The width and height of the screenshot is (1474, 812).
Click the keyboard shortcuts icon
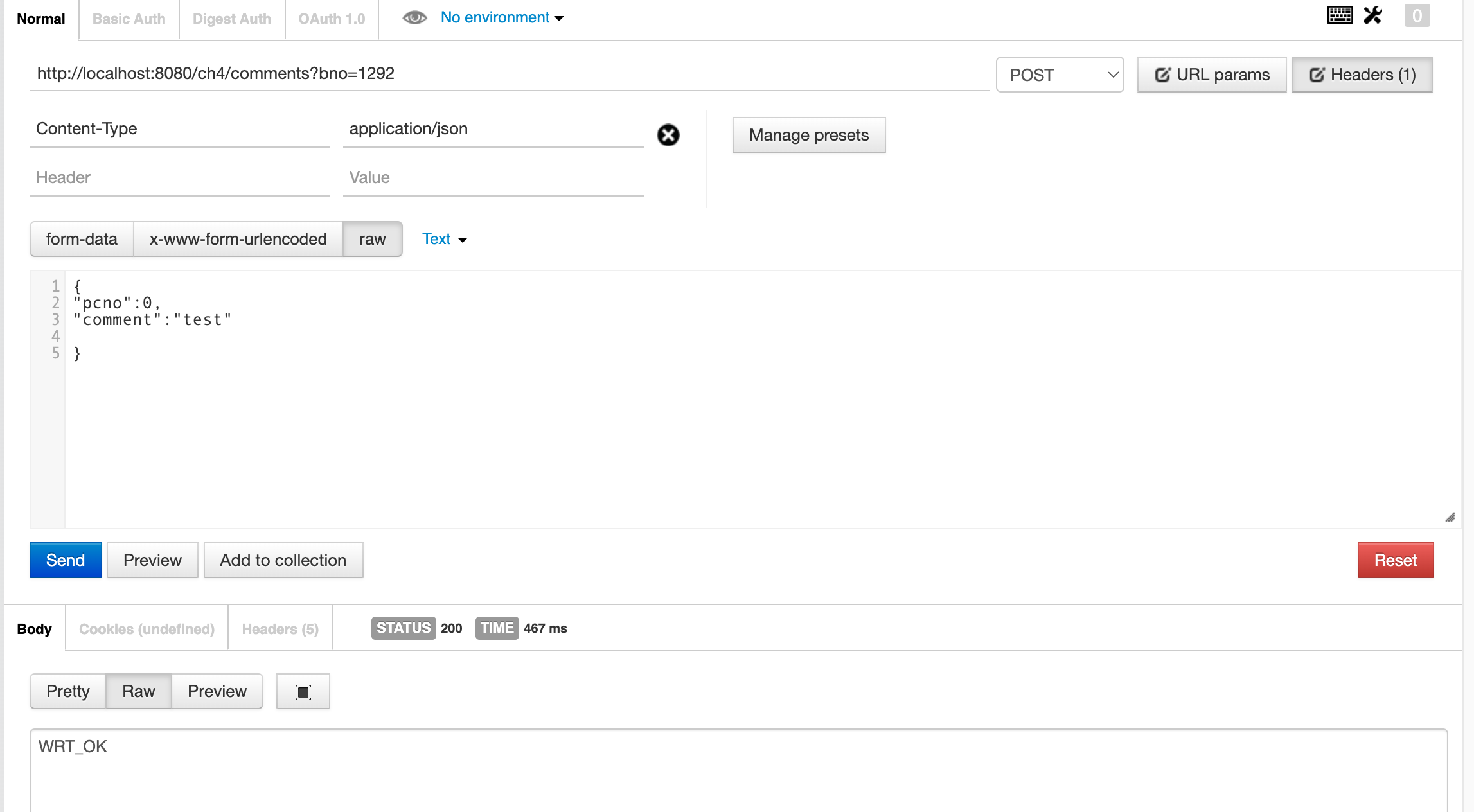1340,15
